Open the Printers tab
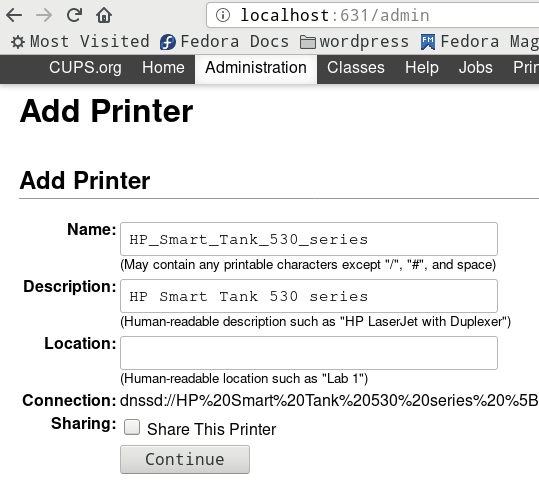539x482 pixels. point(526,67)
